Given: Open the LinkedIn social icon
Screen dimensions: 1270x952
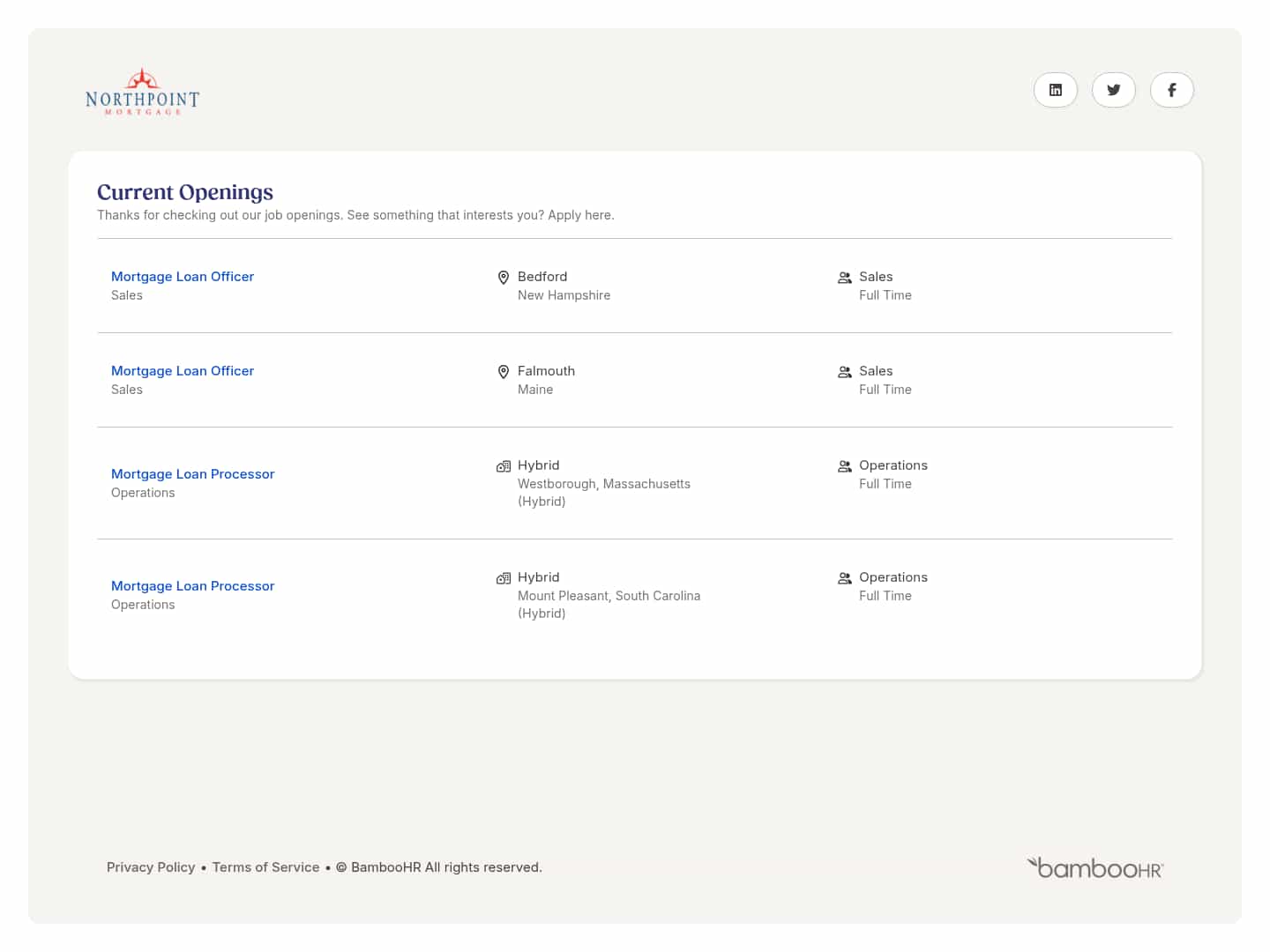Looking at the screenshot, I should [x=1055, y=90].
